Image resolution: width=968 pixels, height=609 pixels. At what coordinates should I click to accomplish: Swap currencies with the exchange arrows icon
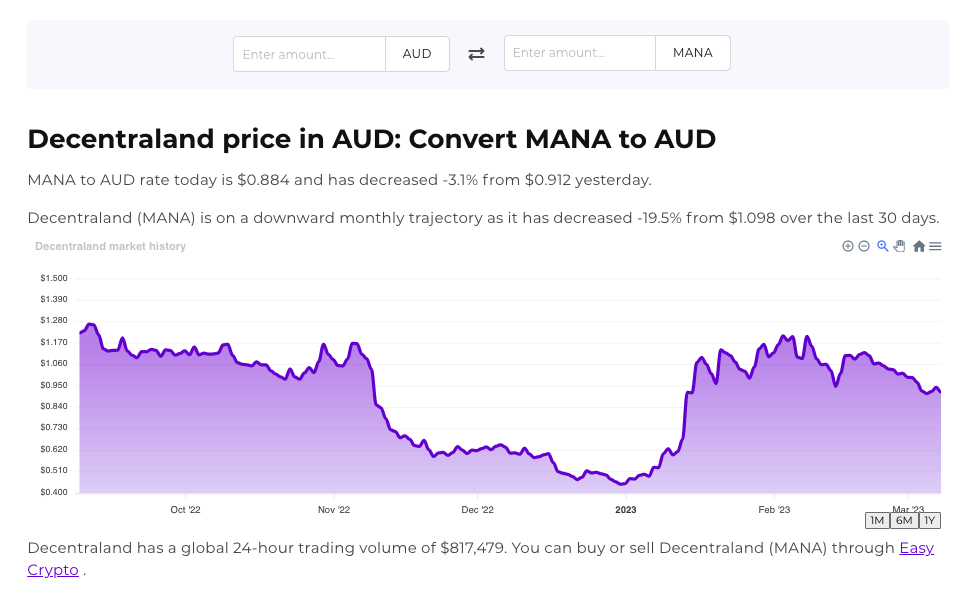pos(476,54)
